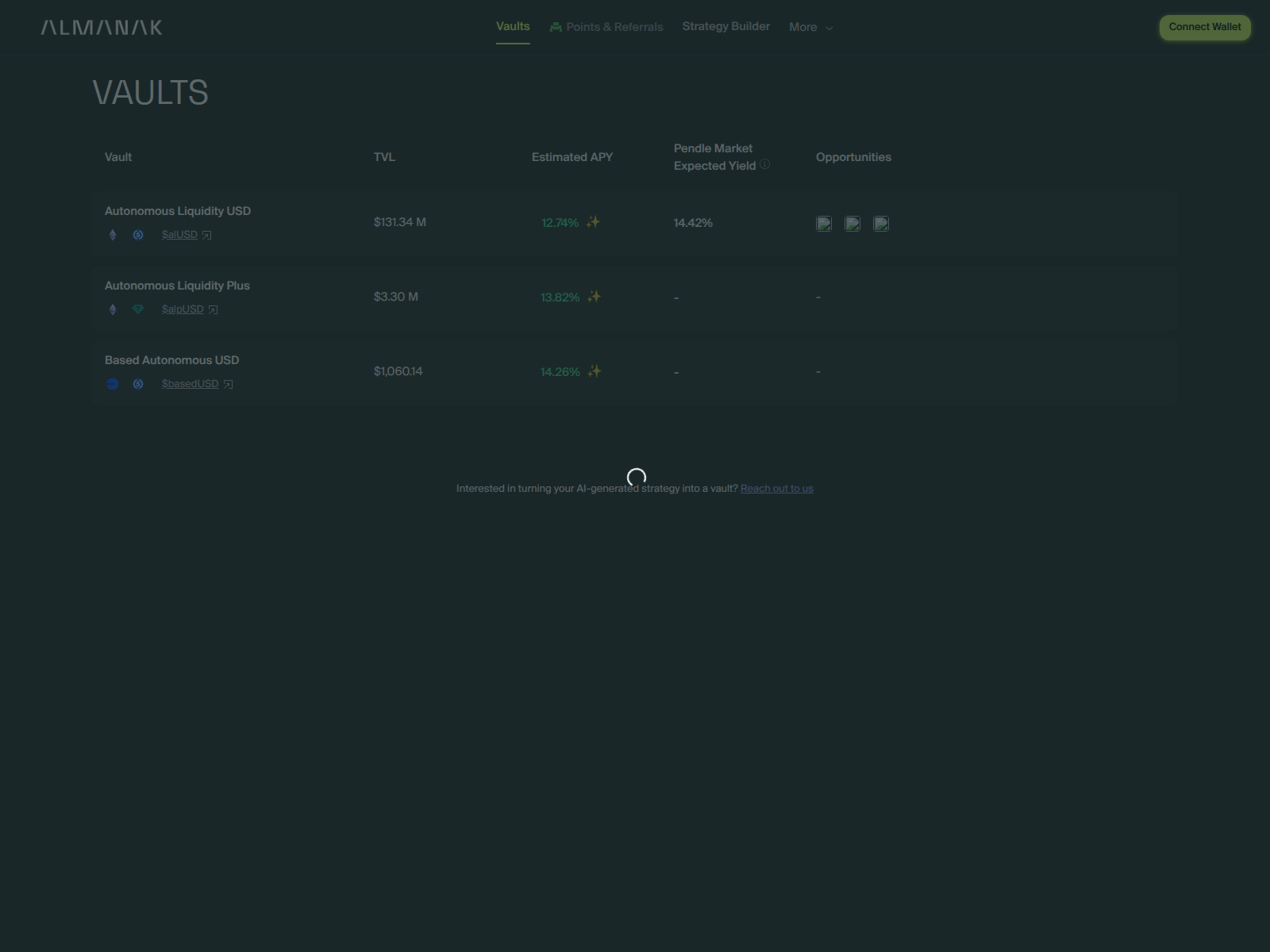Open the Points & Referrals tab

606,27
